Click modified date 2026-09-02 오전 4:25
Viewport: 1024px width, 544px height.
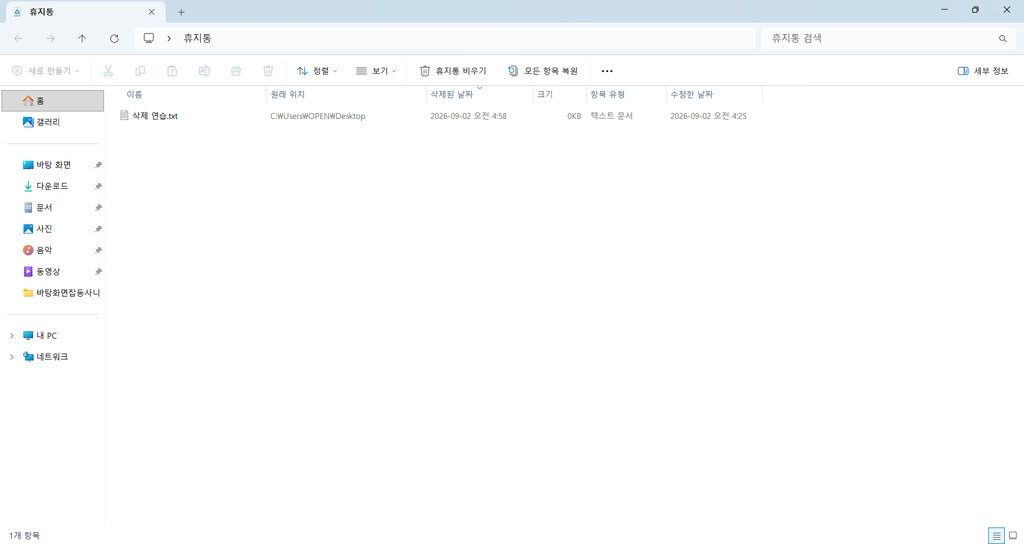pyautogui.click(x=708, y=116)
